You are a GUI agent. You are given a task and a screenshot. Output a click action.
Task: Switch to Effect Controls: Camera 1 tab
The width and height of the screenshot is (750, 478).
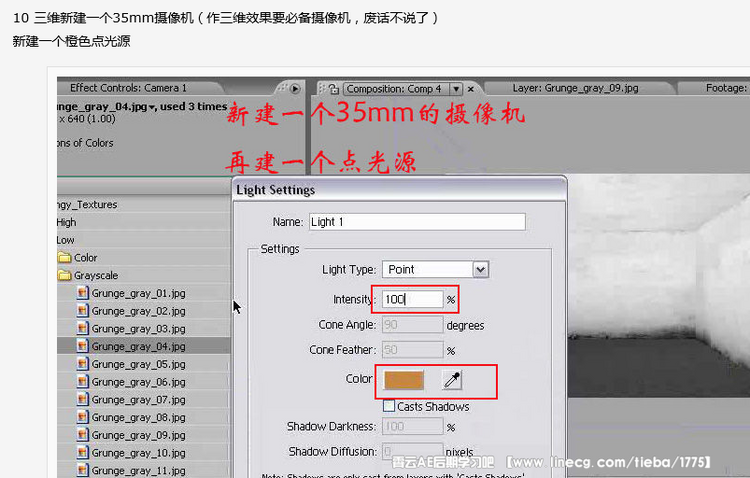click(x=128, y=88)
